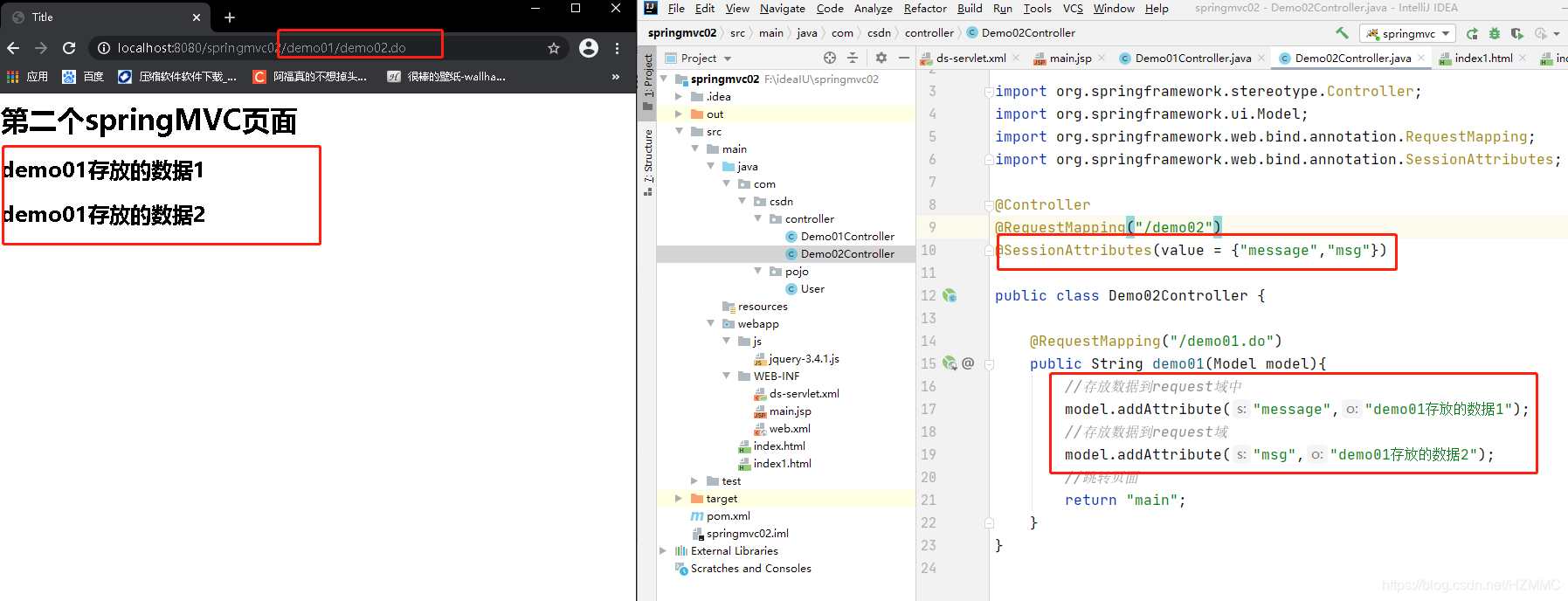Click the browser forward arrow
The height and width of the screenshot is (601, 1568).
pyautogui.click(x=41, y=48)
